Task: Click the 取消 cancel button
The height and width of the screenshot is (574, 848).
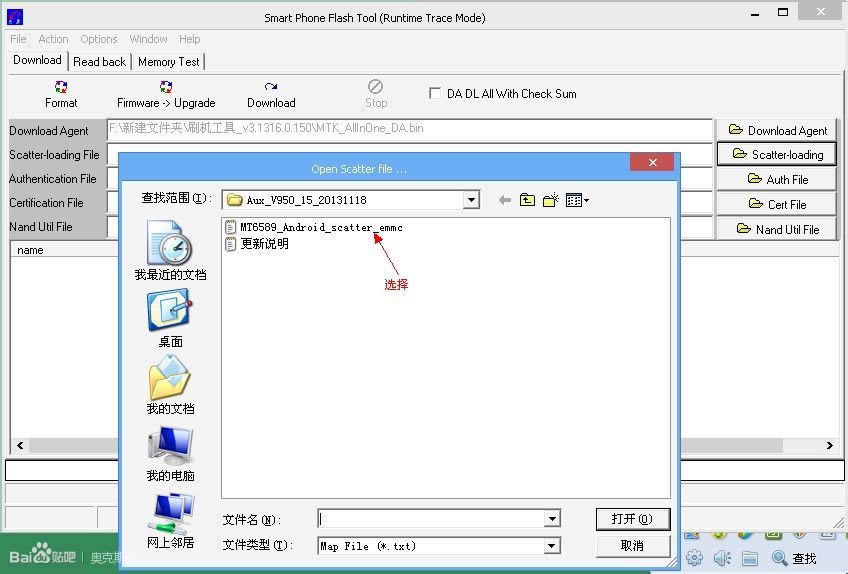Action: pyautogui.click(x=632, y=545)
